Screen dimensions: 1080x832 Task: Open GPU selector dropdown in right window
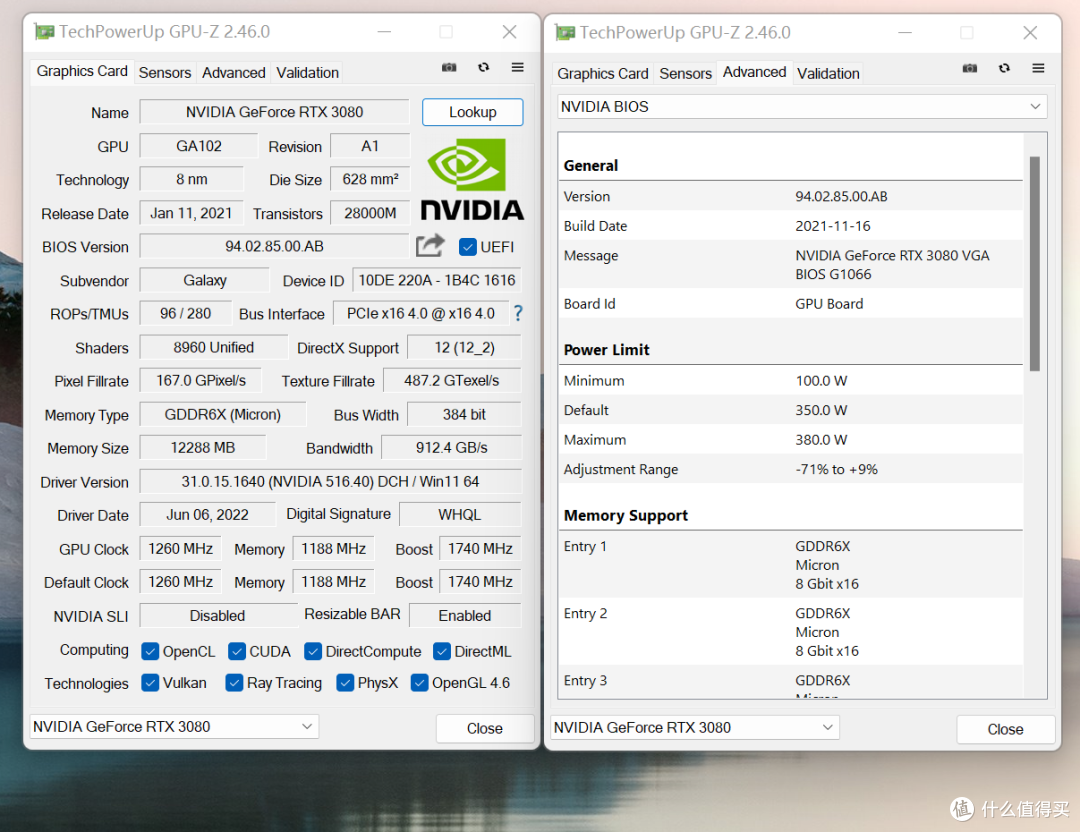[x=695, y=727]
